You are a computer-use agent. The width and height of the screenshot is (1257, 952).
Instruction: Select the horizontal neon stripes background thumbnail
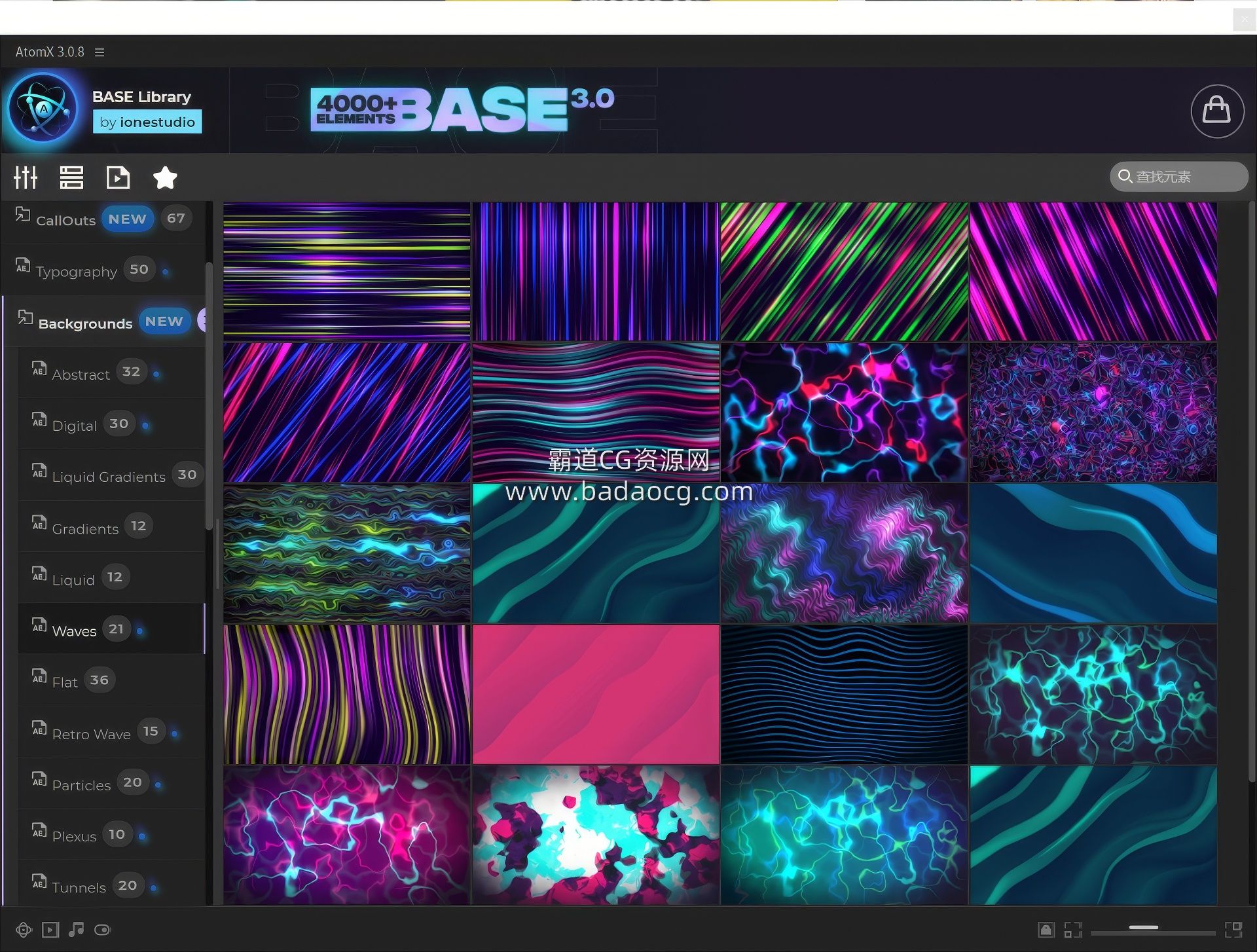point(347,272)
